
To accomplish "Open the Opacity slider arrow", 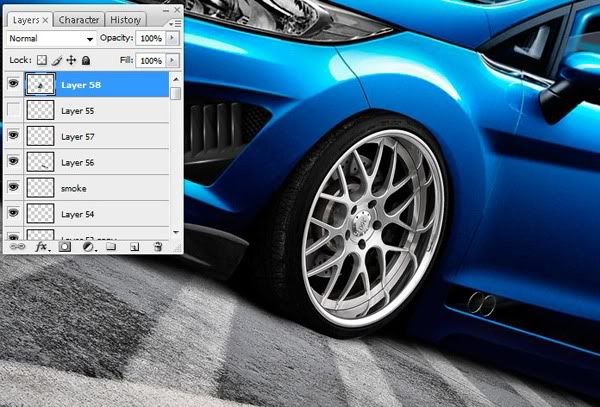I will pos(172,38).
